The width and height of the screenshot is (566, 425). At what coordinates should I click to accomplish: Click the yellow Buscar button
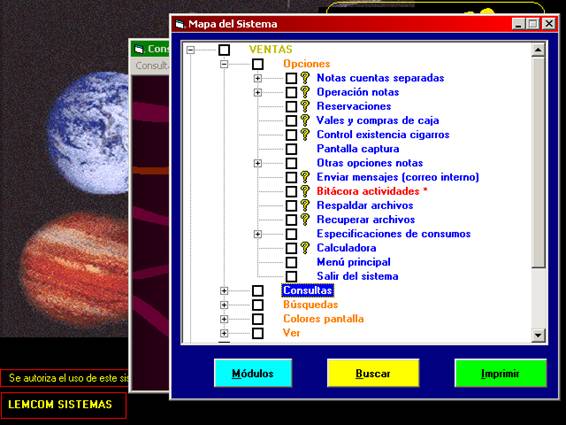tap(373, 373)
